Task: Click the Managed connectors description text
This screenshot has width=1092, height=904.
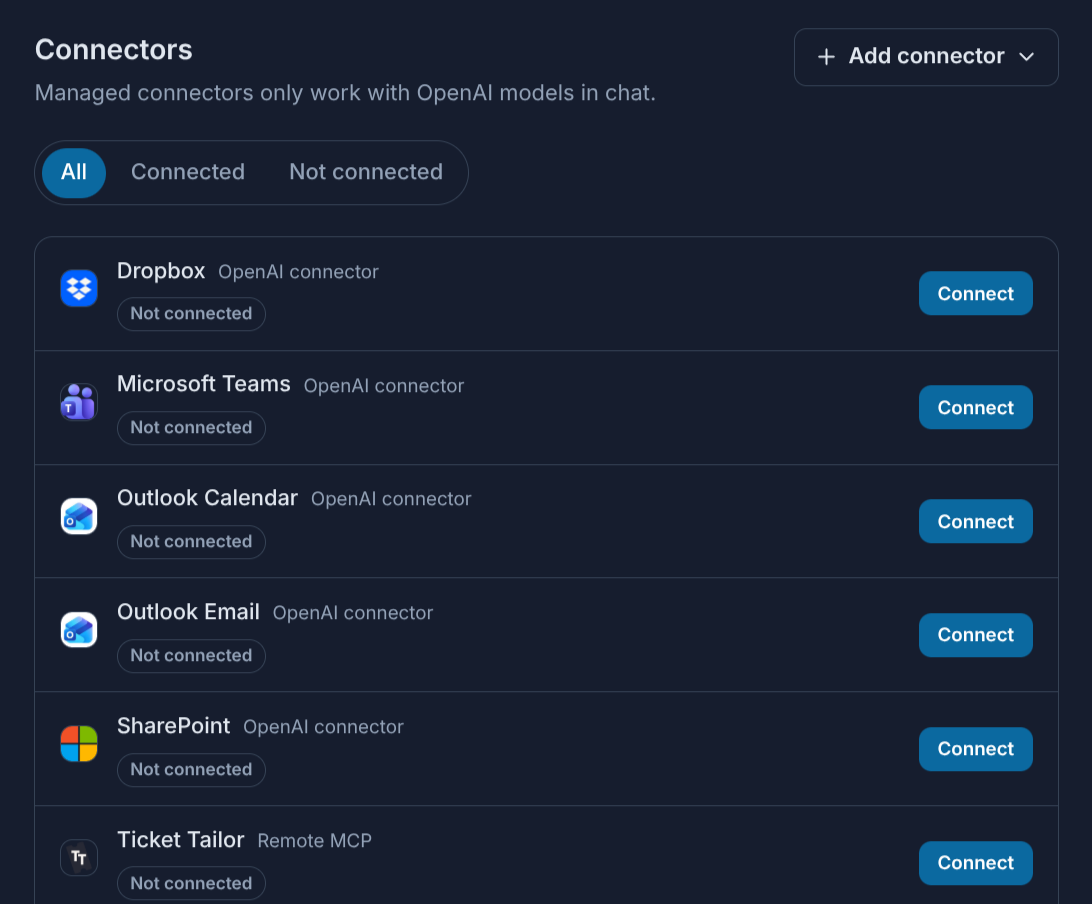Action: [x=345, y=93]
